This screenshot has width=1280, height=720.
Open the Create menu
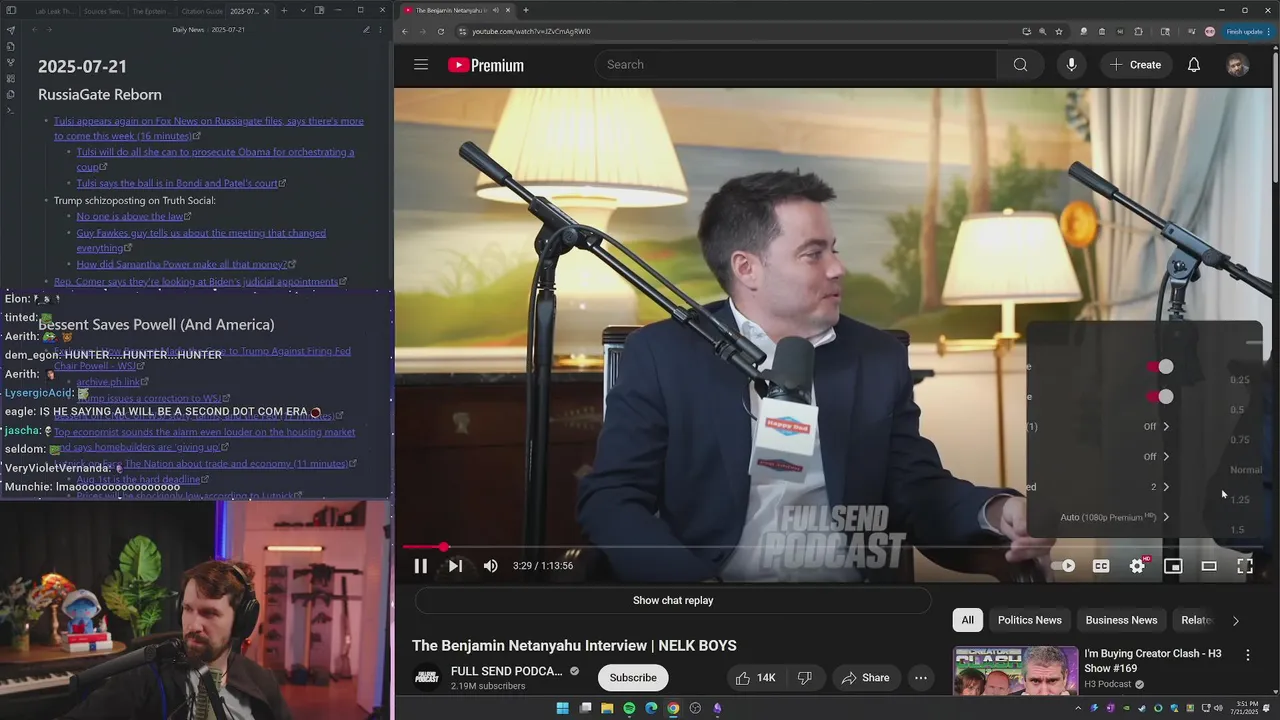1136,65
